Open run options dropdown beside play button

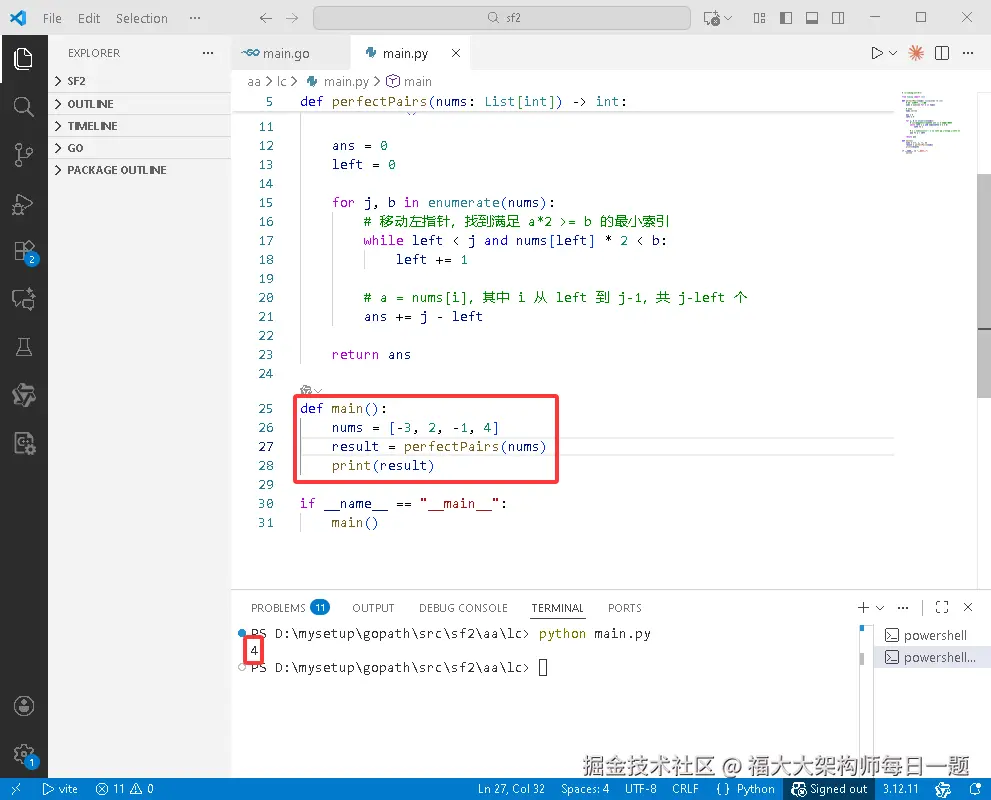click(893, 53)
